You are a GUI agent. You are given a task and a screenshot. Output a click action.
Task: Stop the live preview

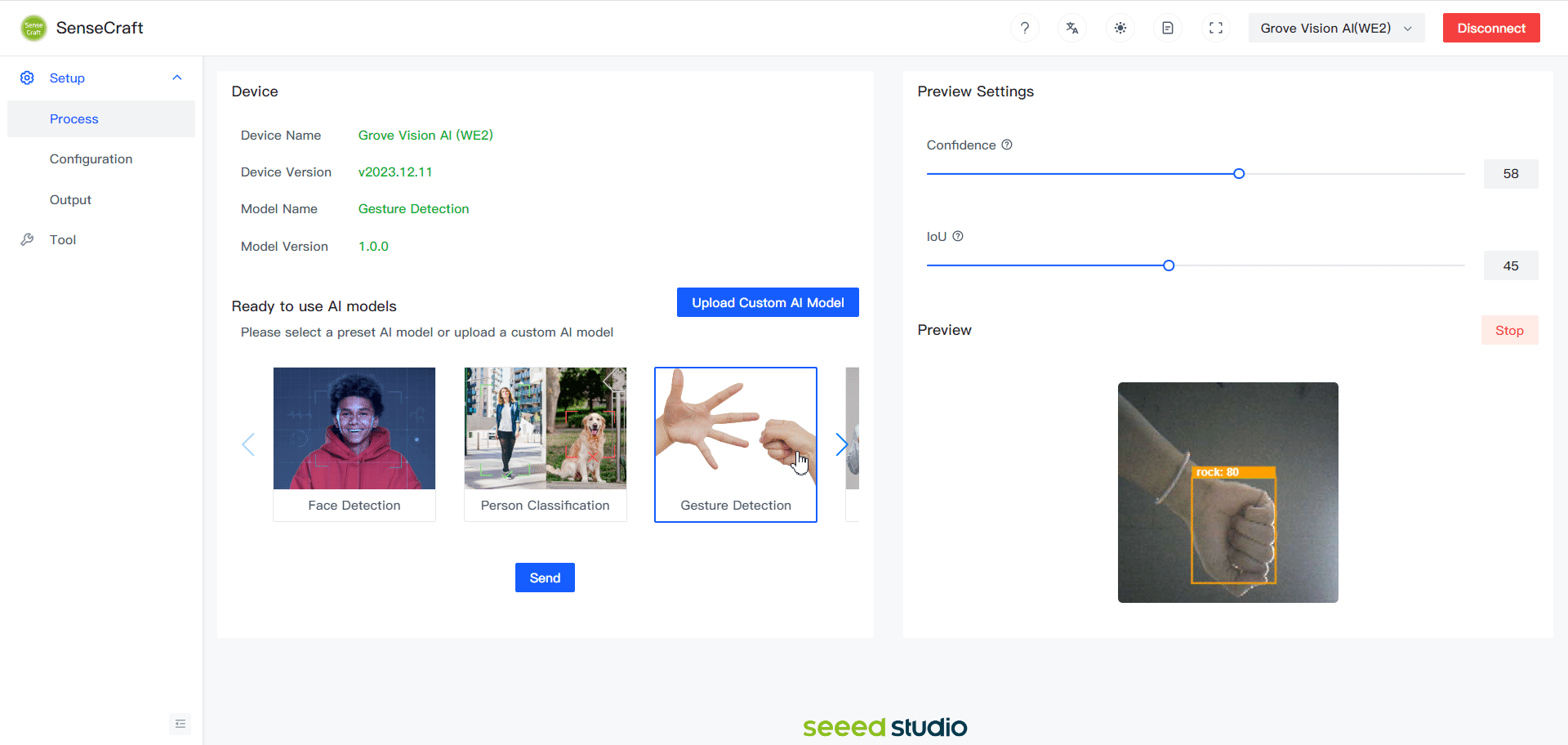(x=1508, y=330)
